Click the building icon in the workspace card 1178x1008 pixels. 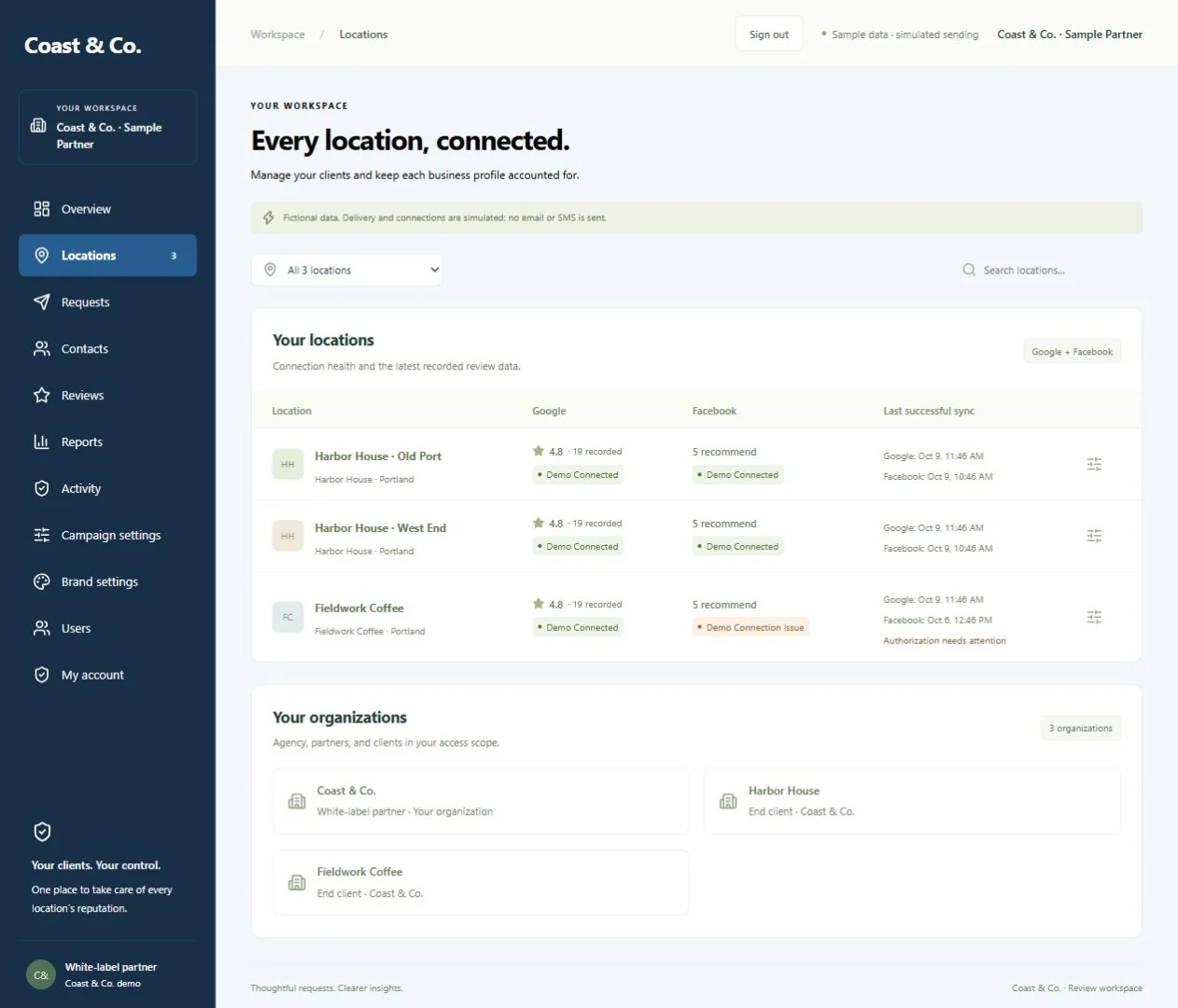pyautogui.click(x=38, y=125)
